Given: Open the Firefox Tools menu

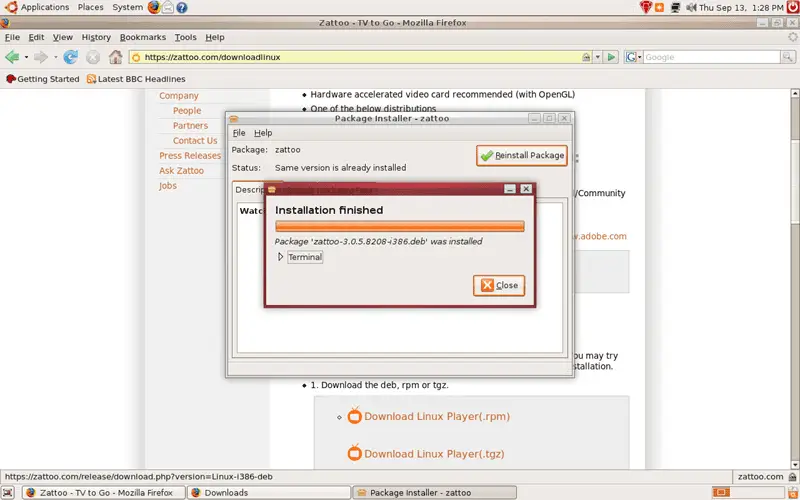Looking at the screenshot, I should [185, 37].
